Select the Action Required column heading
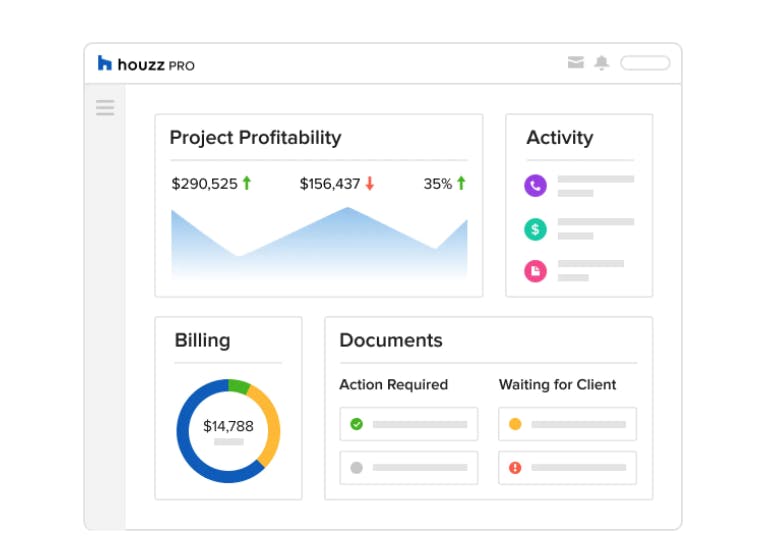The width and height of the screenshot is (760, 555). (x=393, y=385)
